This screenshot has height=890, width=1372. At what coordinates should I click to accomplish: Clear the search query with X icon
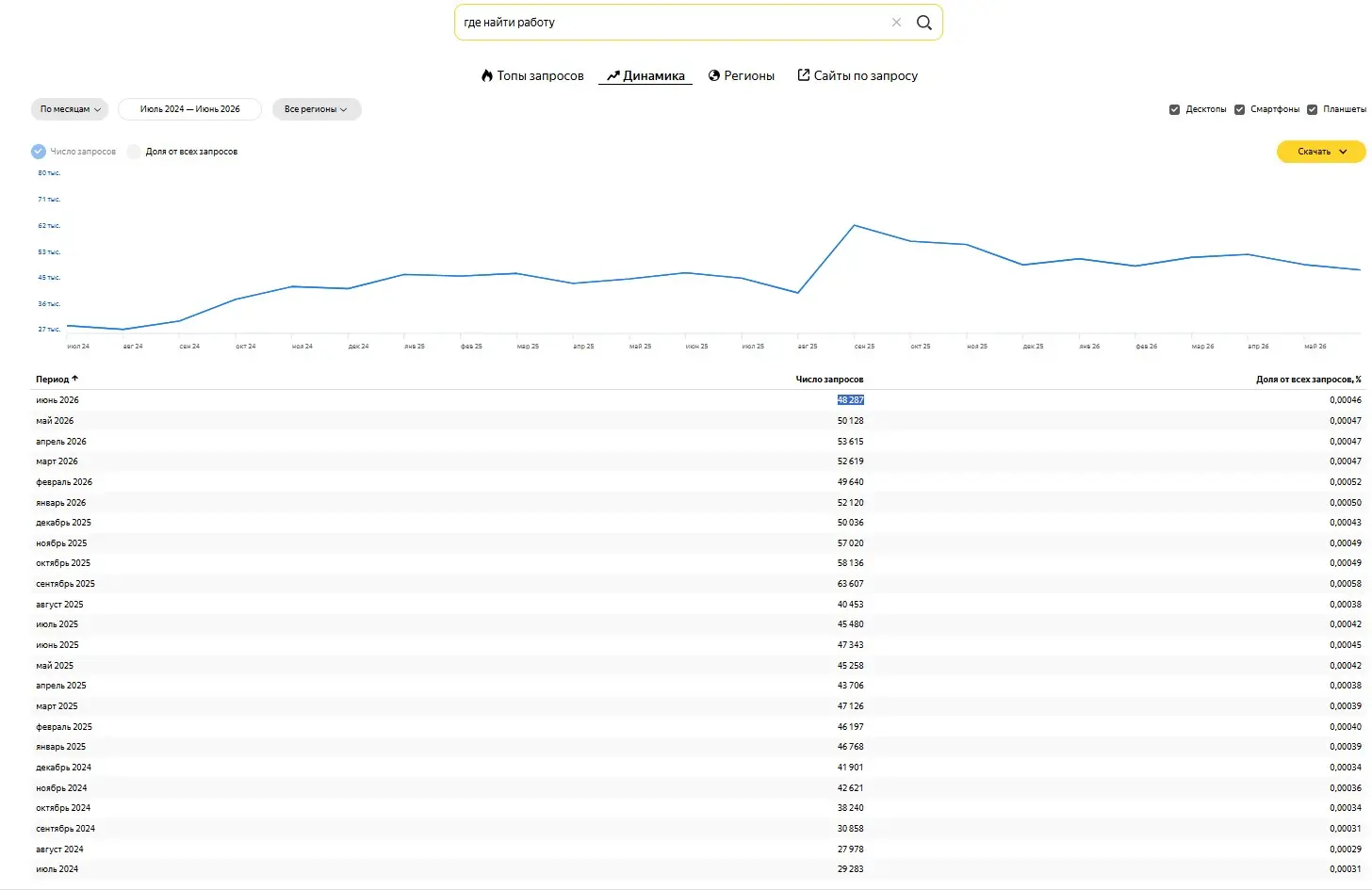(896, 23)
